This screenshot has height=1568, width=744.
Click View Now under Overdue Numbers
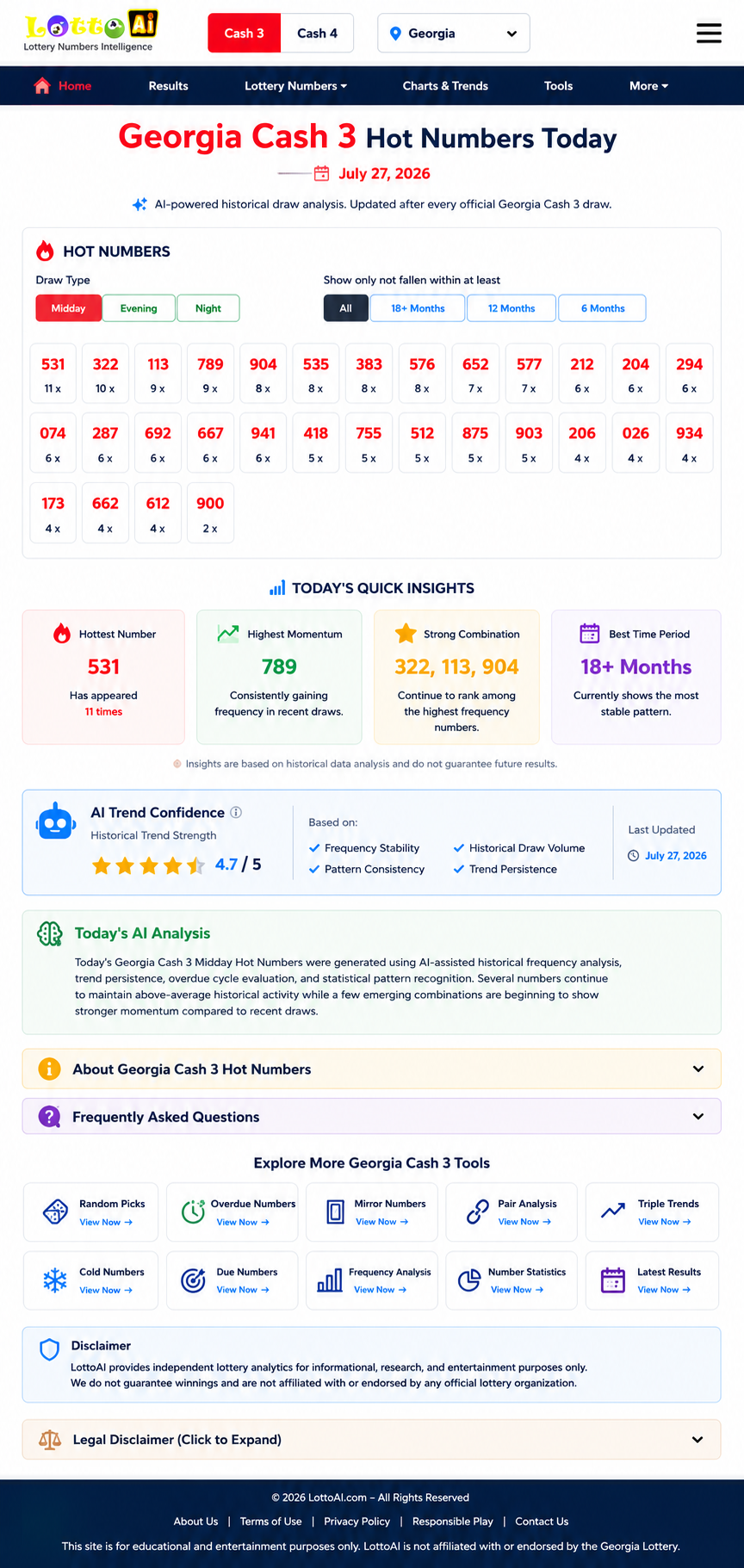point(243,1222)
